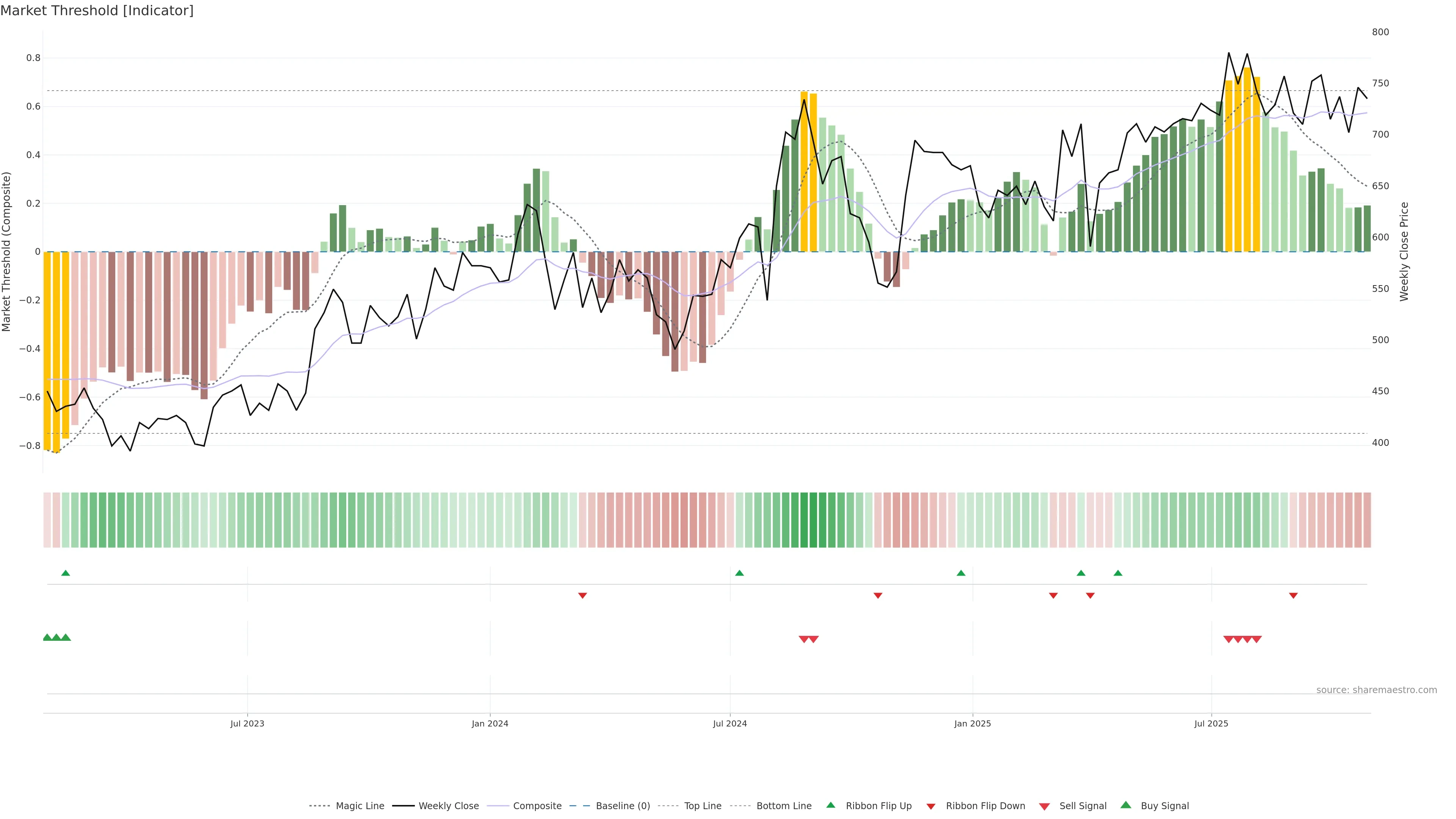Viewport: 1456px width, 819px height.
Task: Click the Jan 2024 x-axis label
Action: 490,723
